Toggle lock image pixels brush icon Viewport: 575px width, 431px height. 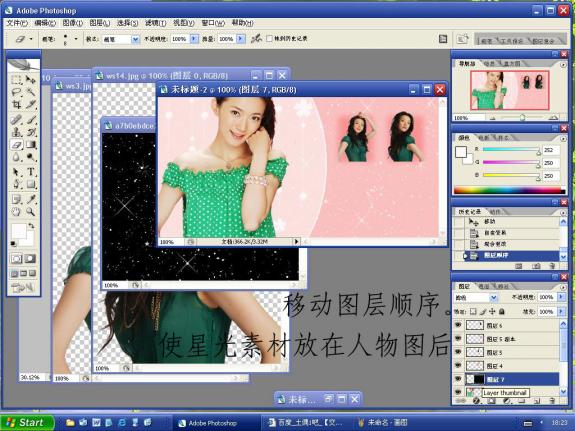[x=483, y=311]
